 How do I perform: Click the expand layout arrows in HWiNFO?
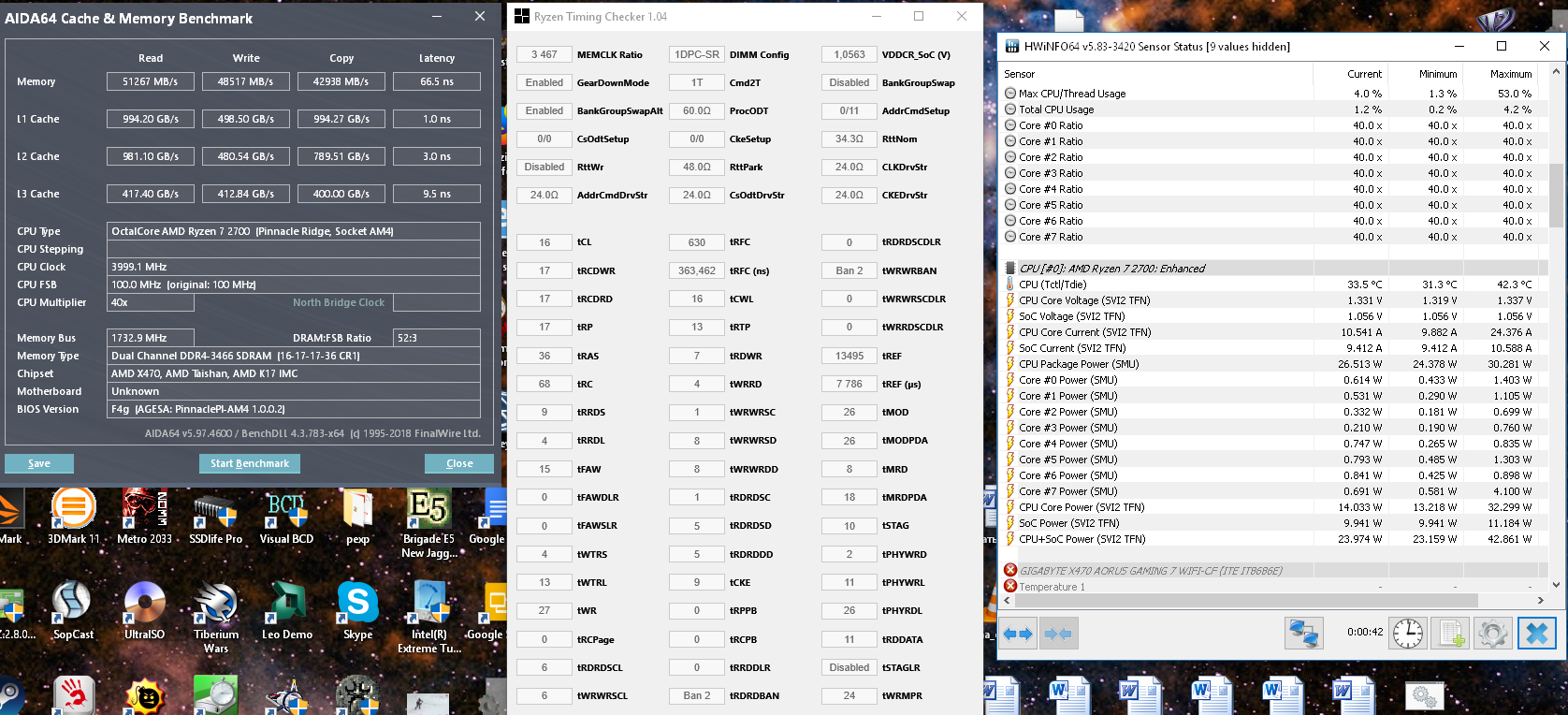(1018, 634)
